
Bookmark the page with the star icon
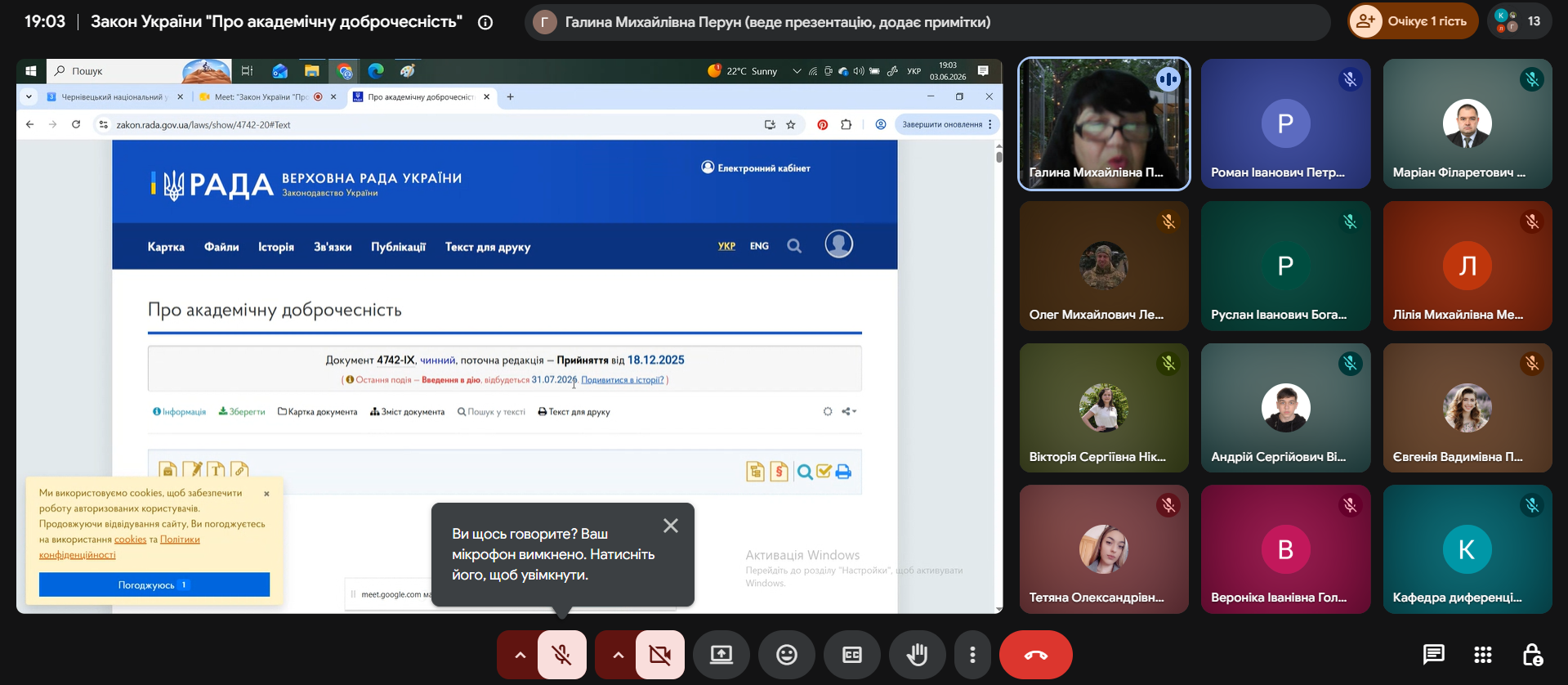(x=791, y=125)
